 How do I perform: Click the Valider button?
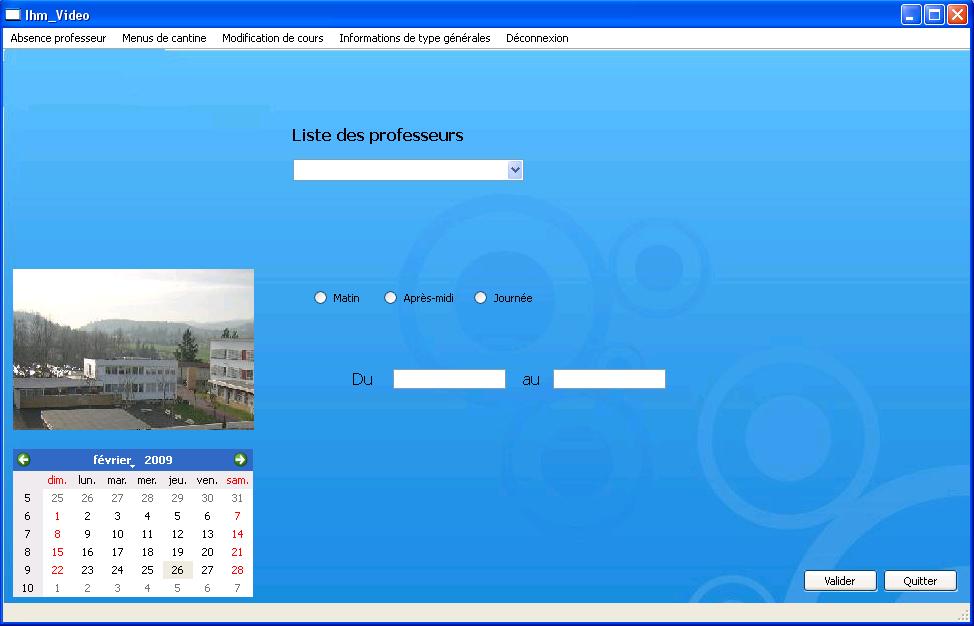point(840,581)
